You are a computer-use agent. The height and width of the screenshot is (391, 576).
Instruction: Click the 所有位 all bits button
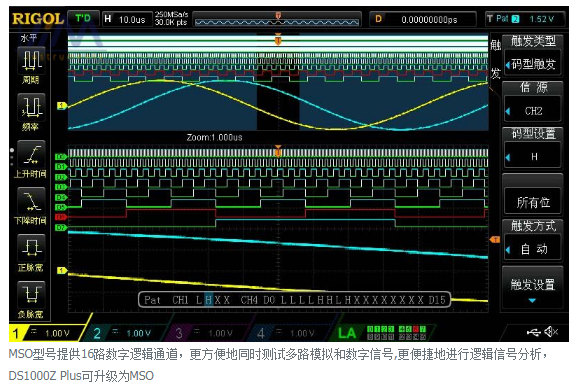[x=533, y=202]
